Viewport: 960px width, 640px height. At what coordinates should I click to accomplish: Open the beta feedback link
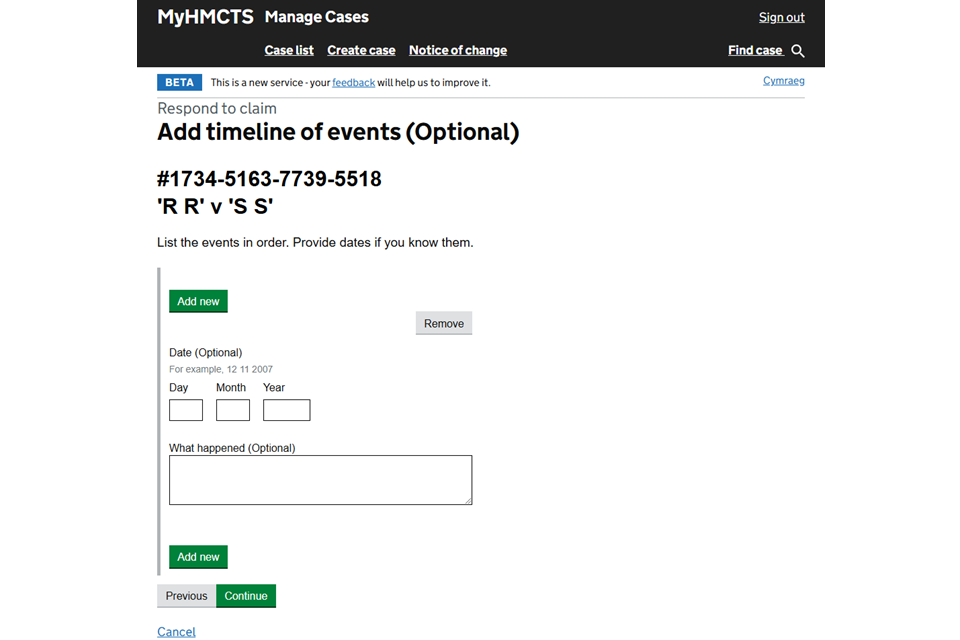click(353, 83)
